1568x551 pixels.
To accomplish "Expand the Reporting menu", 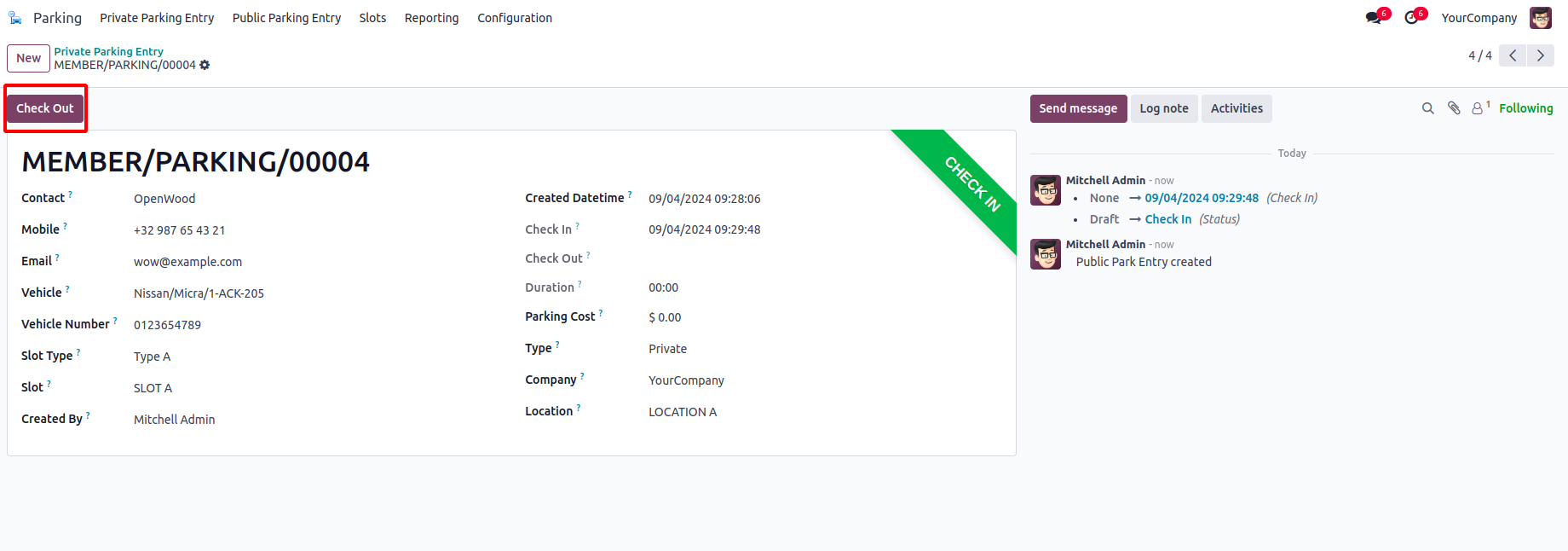I will pyautogui.click(x=431, y=18).
